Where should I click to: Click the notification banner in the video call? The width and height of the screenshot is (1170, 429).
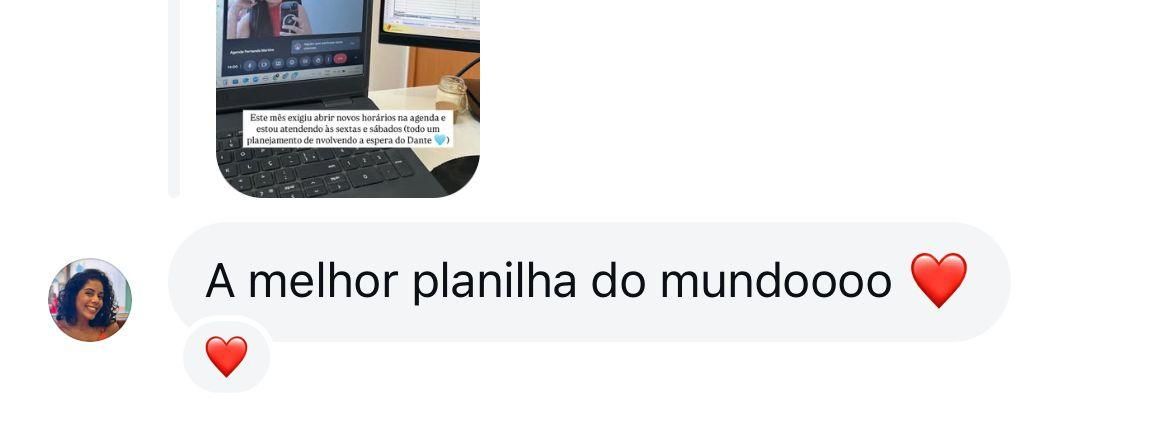pos(325,46)
